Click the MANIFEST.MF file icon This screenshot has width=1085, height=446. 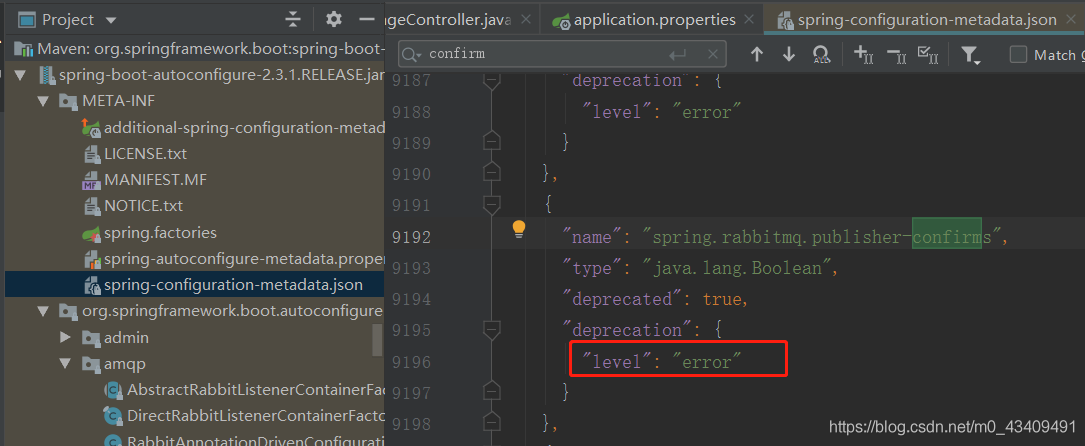click(x=91, y=180)
